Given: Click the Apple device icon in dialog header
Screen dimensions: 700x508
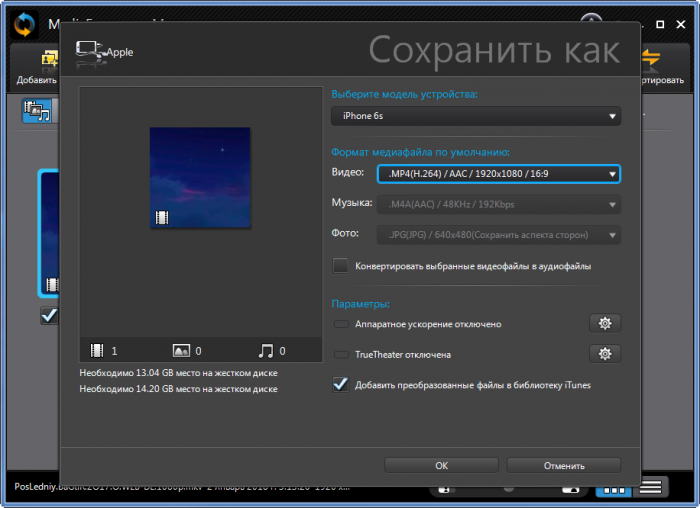Looking at the screenshot, I should point(90,50).
